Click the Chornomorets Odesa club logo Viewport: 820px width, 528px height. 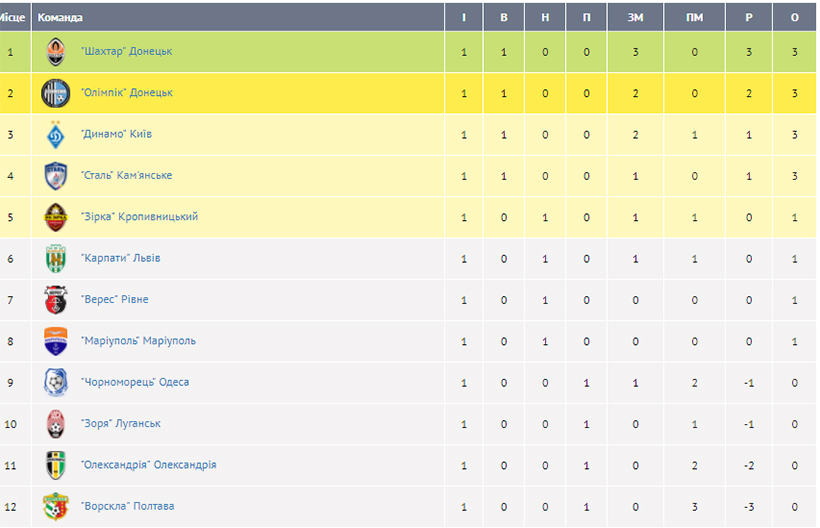pos(55,383)
